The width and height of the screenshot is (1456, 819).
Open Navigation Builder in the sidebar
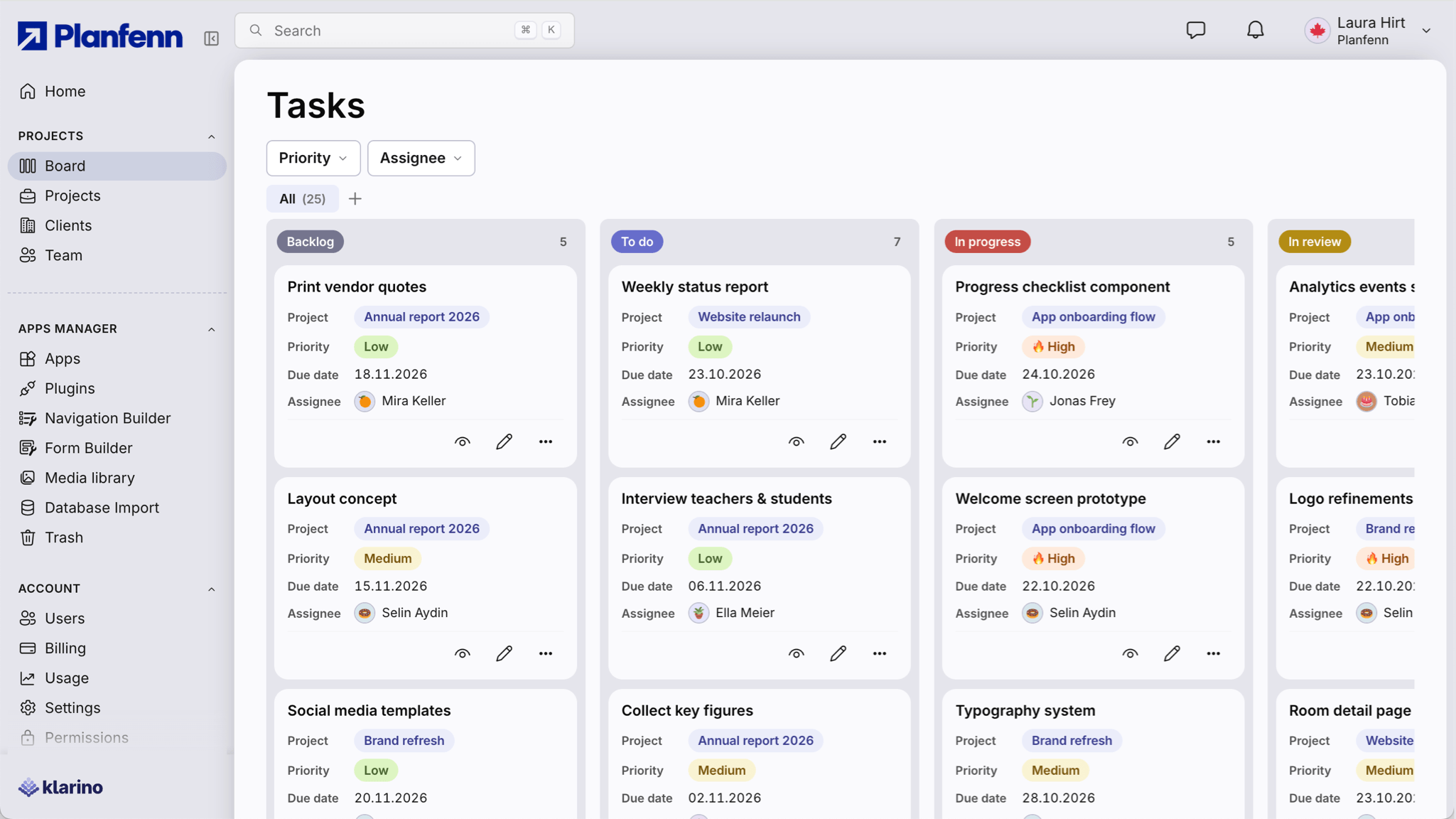[x=117, y=418]
